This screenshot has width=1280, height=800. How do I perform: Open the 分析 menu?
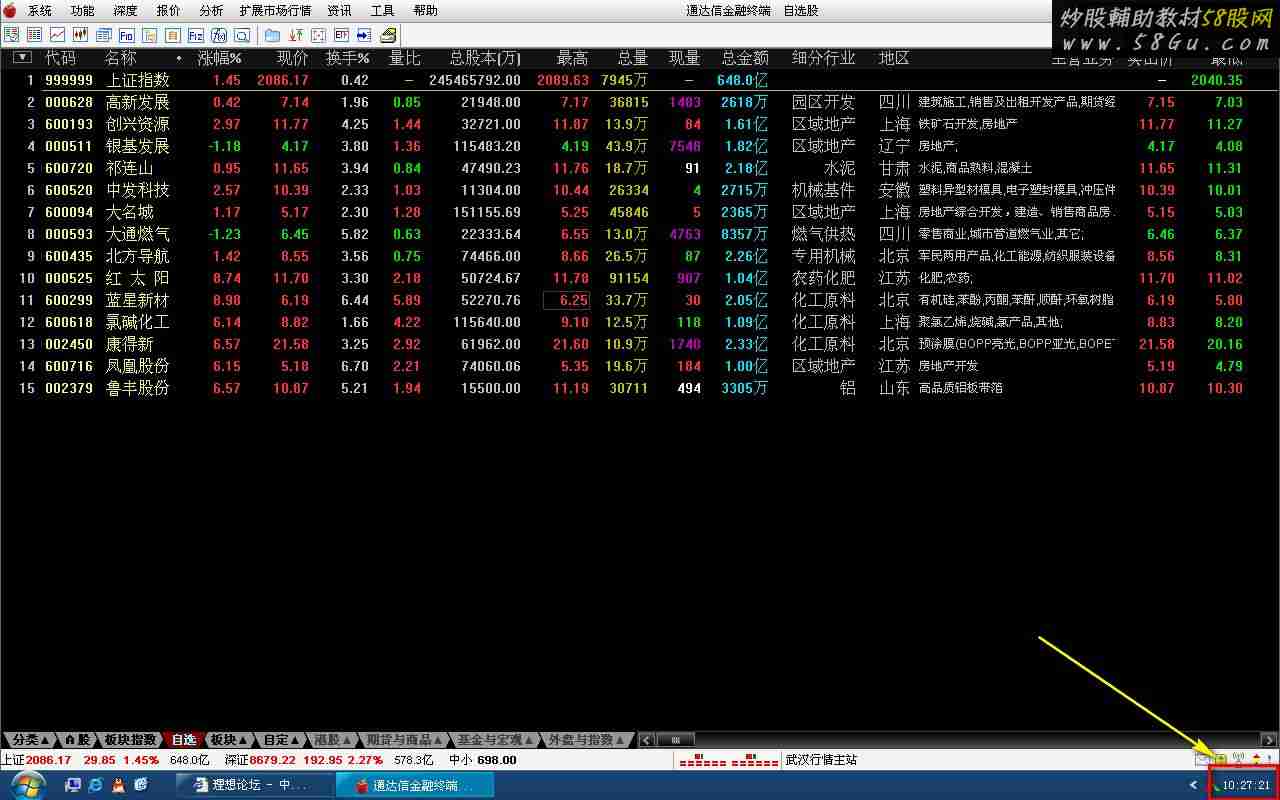pos(211,11)
